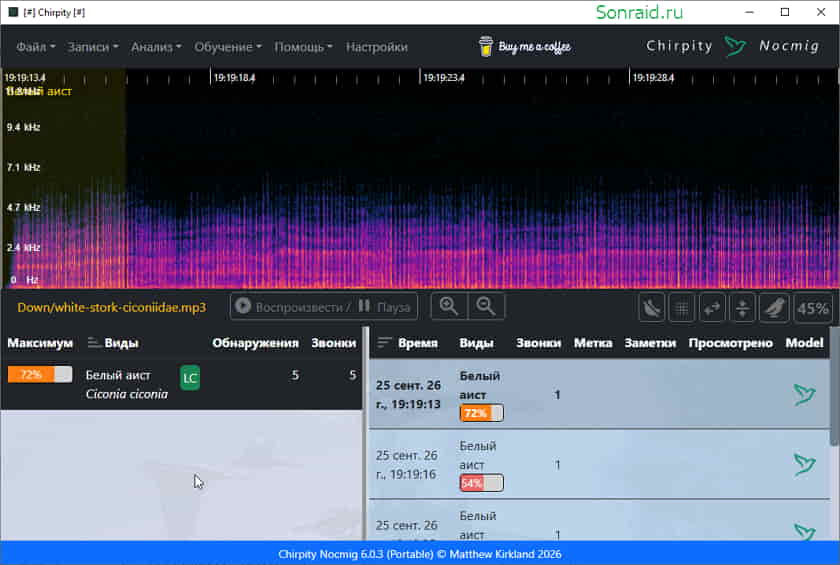840x565 pixels.
Task: Click the Nocmig text in header
Action: (789, 46)
